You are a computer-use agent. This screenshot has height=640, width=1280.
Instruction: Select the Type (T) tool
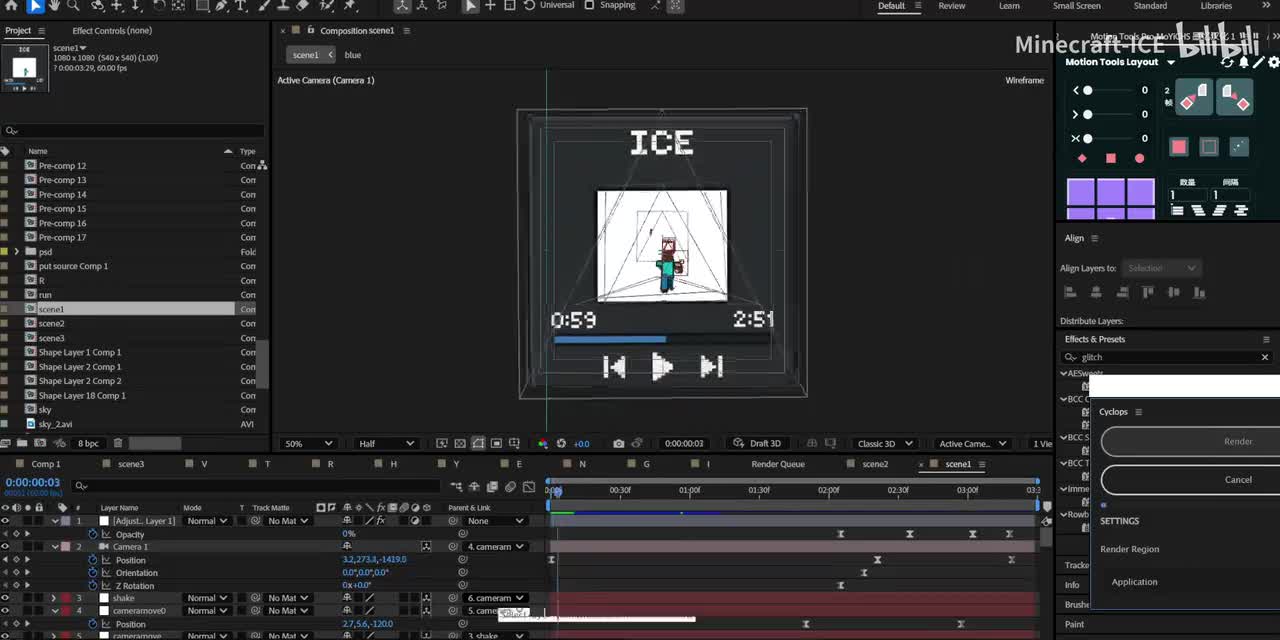241,6
